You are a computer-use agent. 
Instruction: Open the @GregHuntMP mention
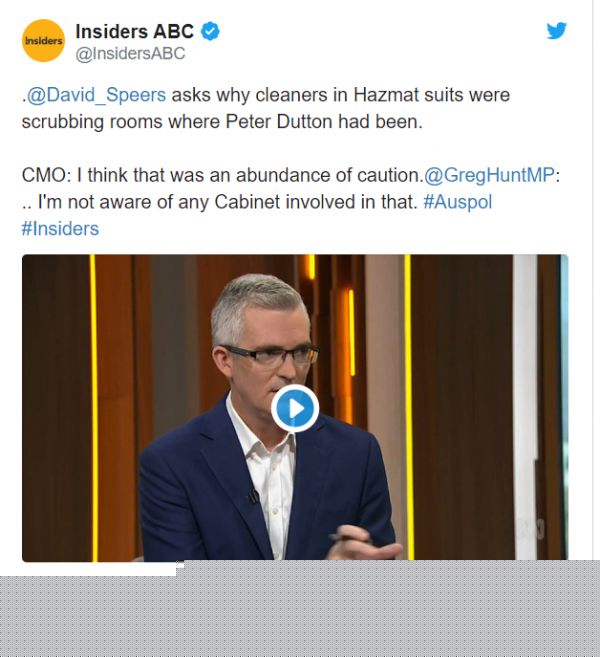(x=489, y=175)
